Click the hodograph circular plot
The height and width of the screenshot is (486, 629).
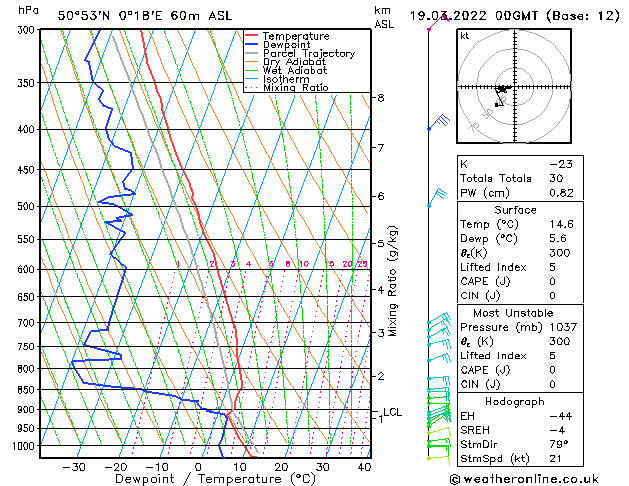click(514, 86)
